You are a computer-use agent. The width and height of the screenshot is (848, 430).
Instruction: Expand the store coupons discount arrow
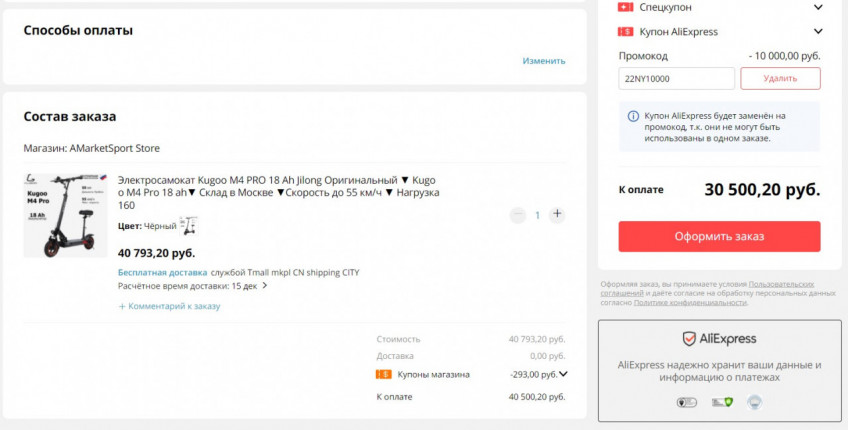click(x=564, y=375)
